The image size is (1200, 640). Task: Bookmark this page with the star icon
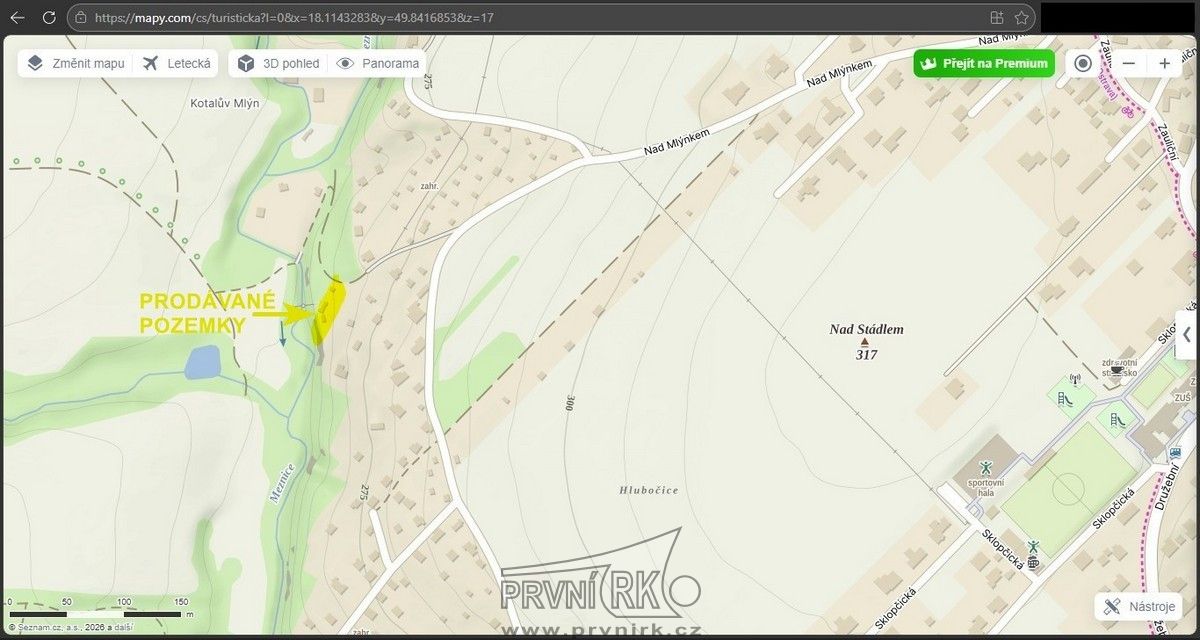point(1021,17)
